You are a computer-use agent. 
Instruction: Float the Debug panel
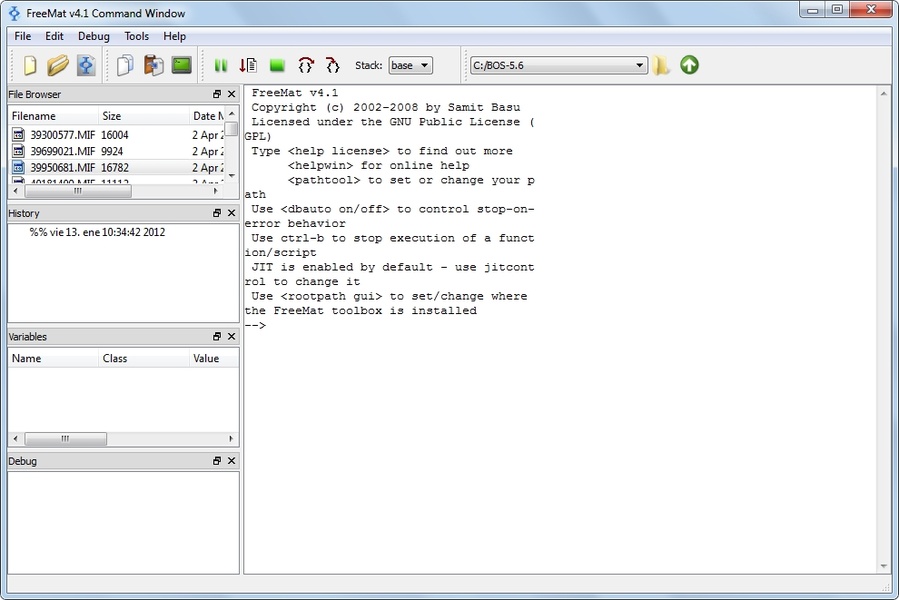pos(217,461)
